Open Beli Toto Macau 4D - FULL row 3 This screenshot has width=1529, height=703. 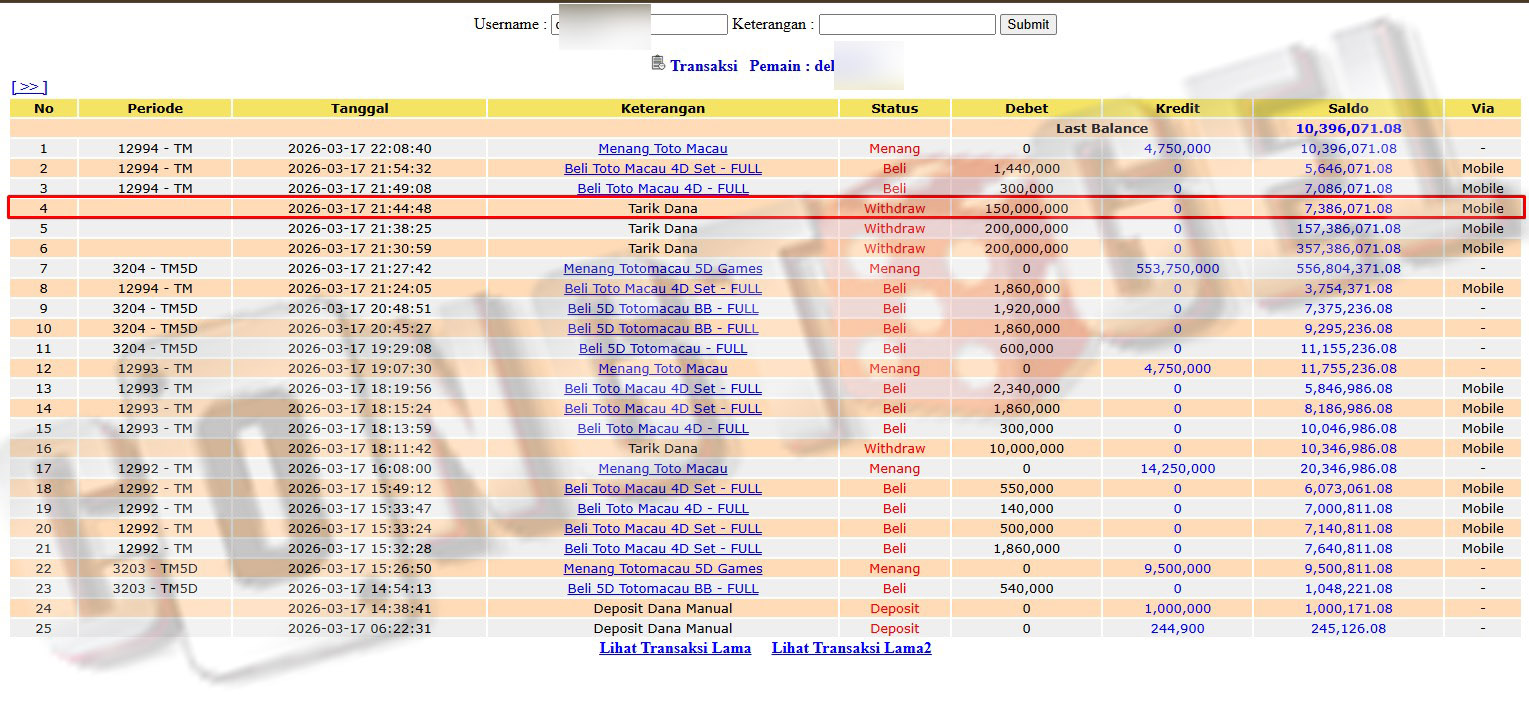click(x=663, y=188)
